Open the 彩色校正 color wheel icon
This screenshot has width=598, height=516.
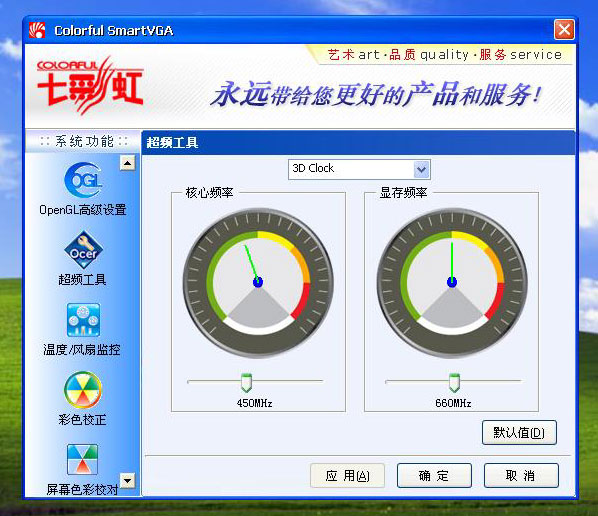[83, 390]
